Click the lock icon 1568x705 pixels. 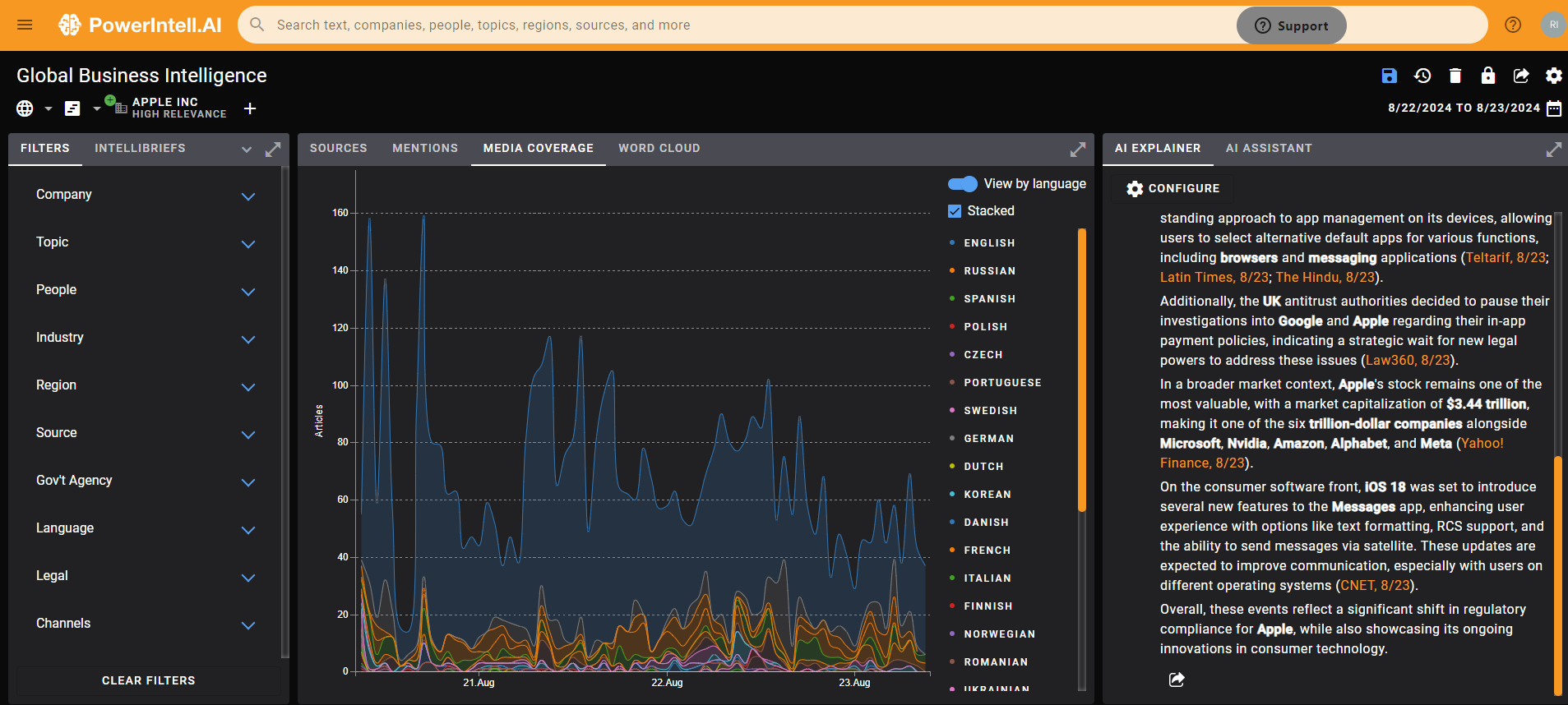(x=1488, y=76)
